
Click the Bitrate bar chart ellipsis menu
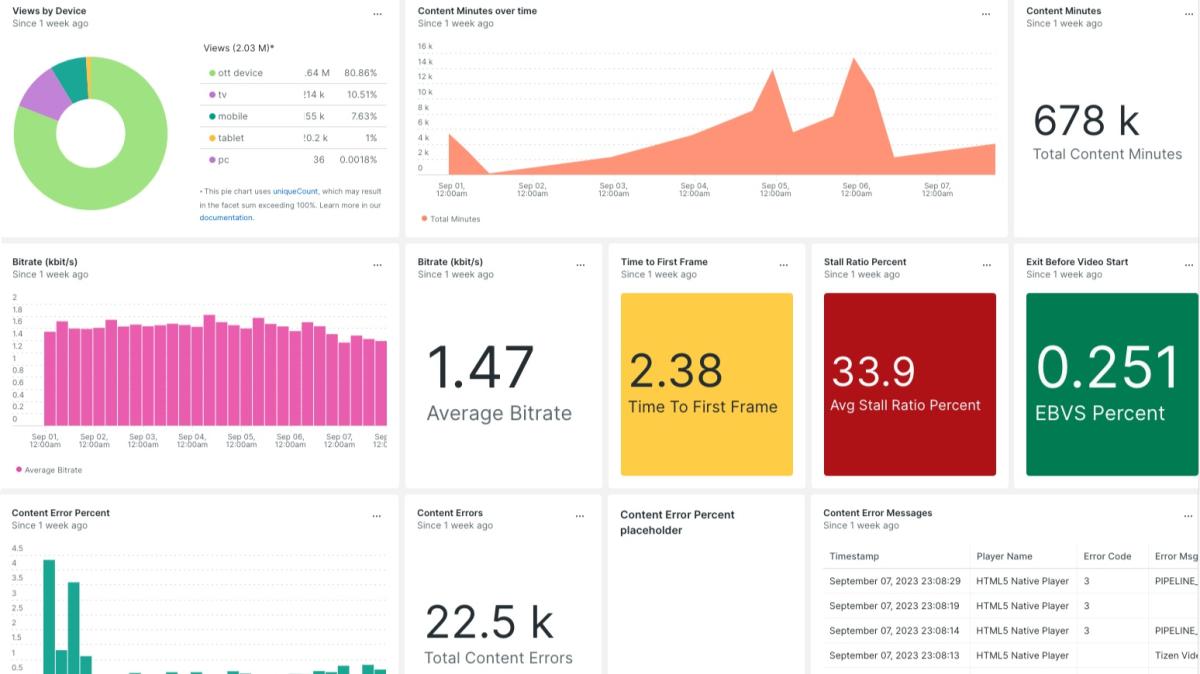tap(377, 265)
